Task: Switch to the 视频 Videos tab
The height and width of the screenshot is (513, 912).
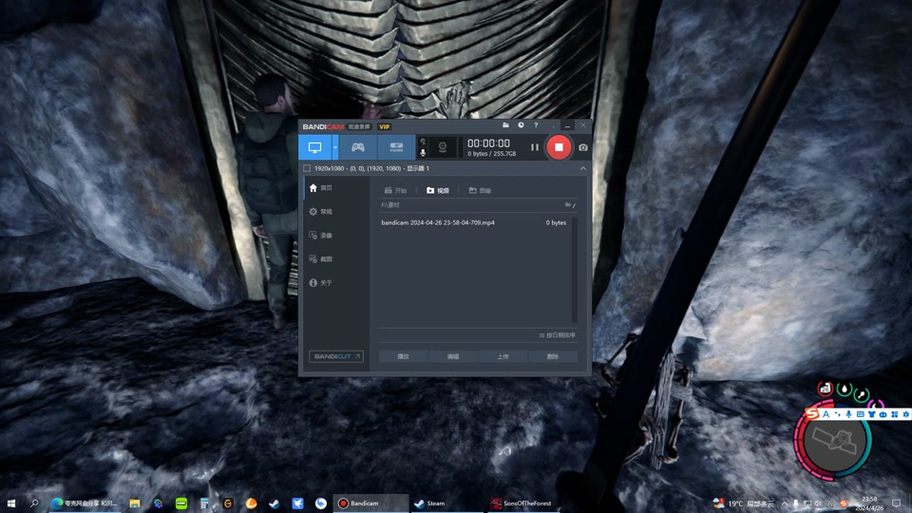Action: coord(438,191)
